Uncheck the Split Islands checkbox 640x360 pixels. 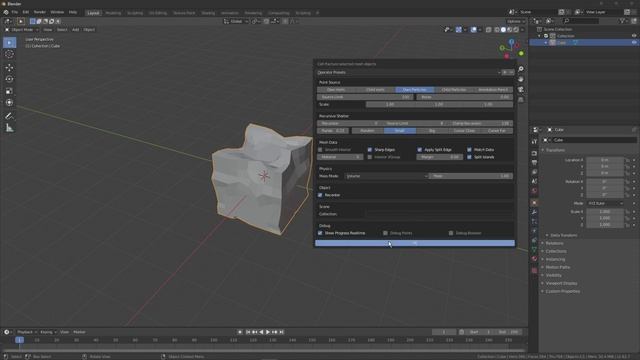point(469,157)
